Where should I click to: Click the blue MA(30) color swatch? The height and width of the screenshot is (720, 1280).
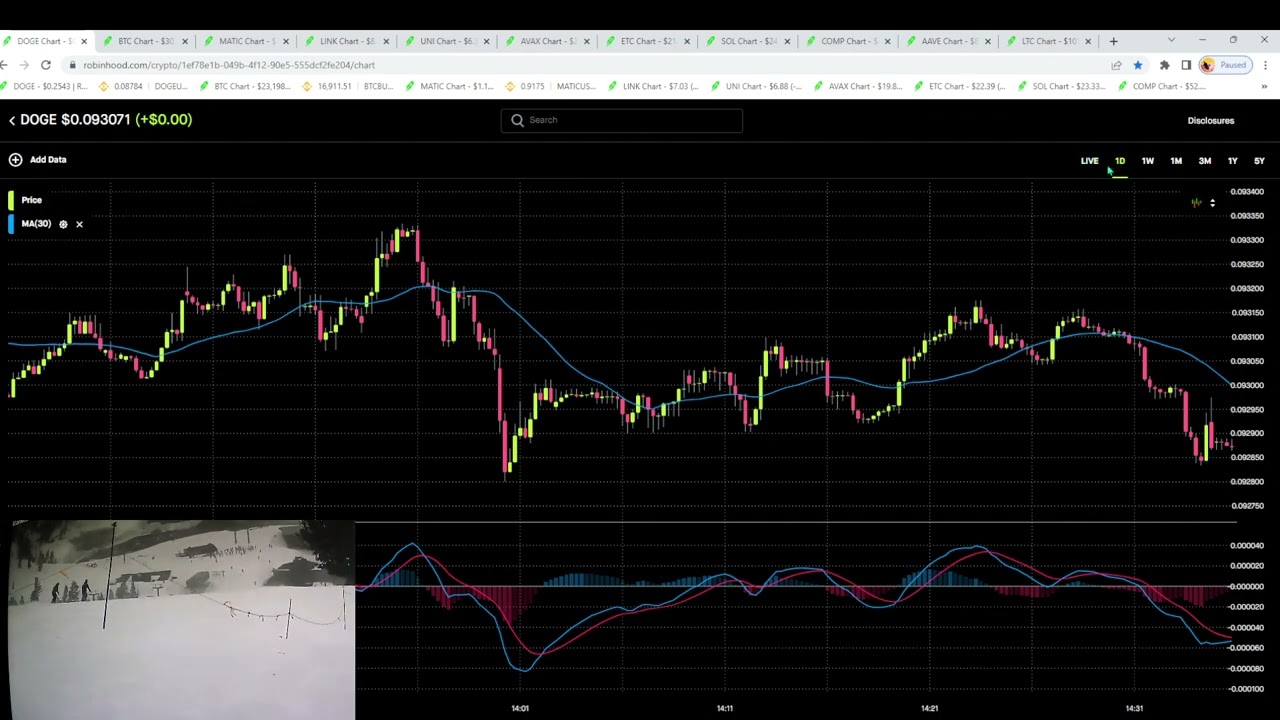11,224
